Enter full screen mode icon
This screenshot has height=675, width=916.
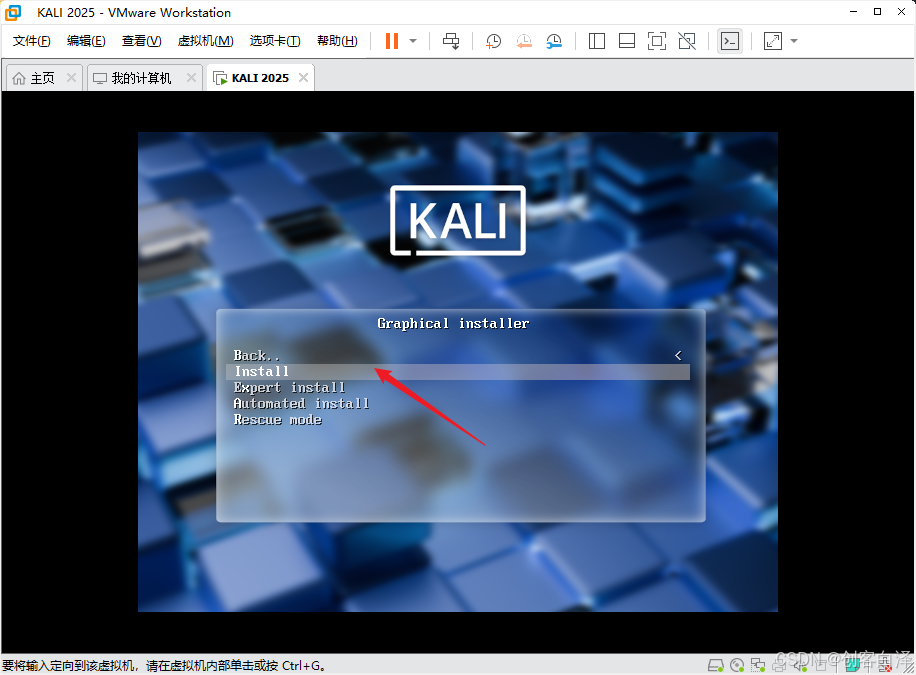[657, 41]
